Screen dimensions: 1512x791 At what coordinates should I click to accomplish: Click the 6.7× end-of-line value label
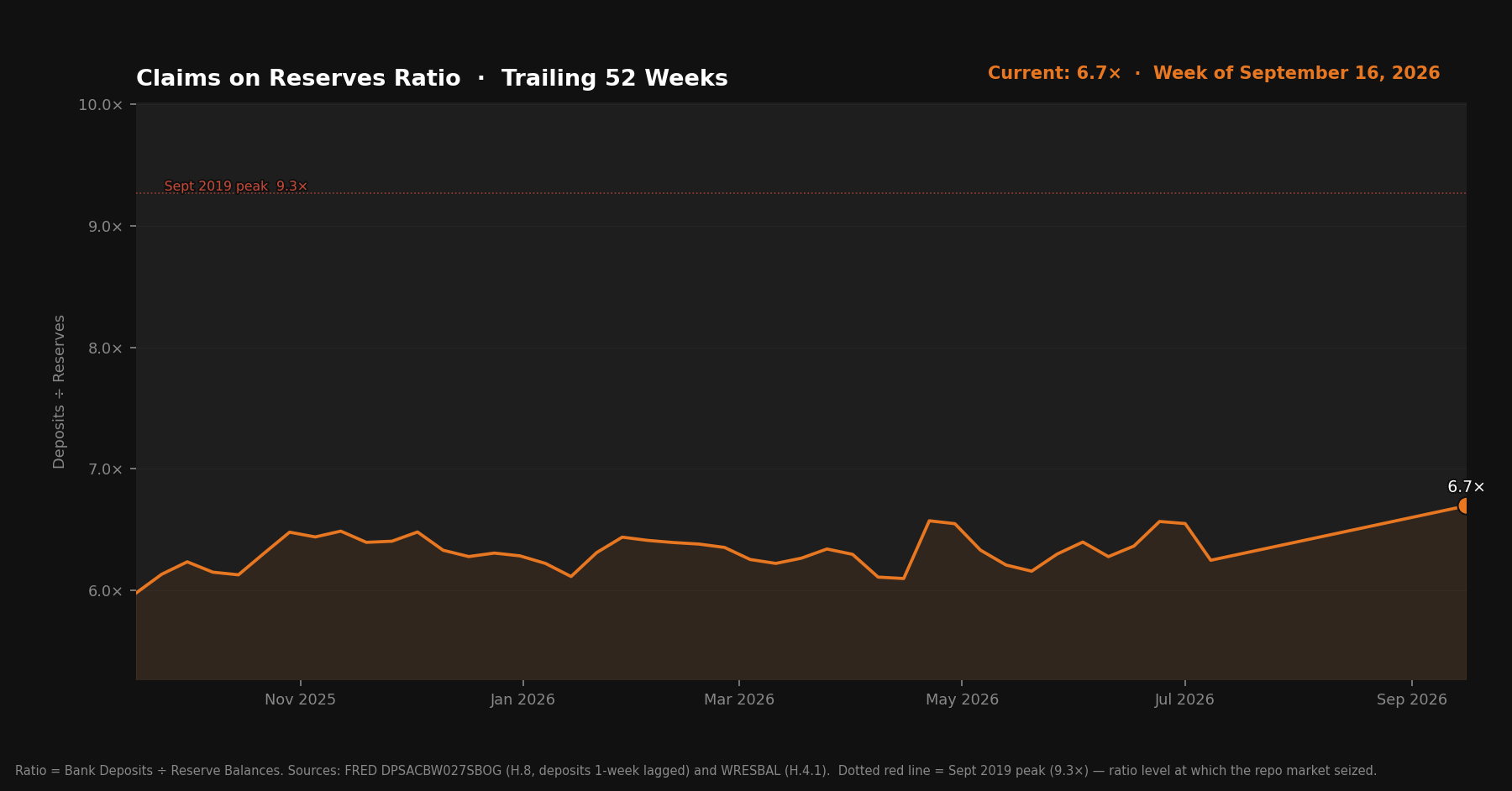pyautogui.click(x=1466, y=487)
